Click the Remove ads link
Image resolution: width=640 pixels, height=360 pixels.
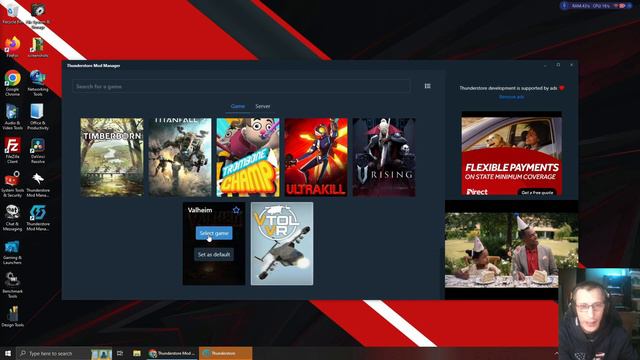coord(511,97)
